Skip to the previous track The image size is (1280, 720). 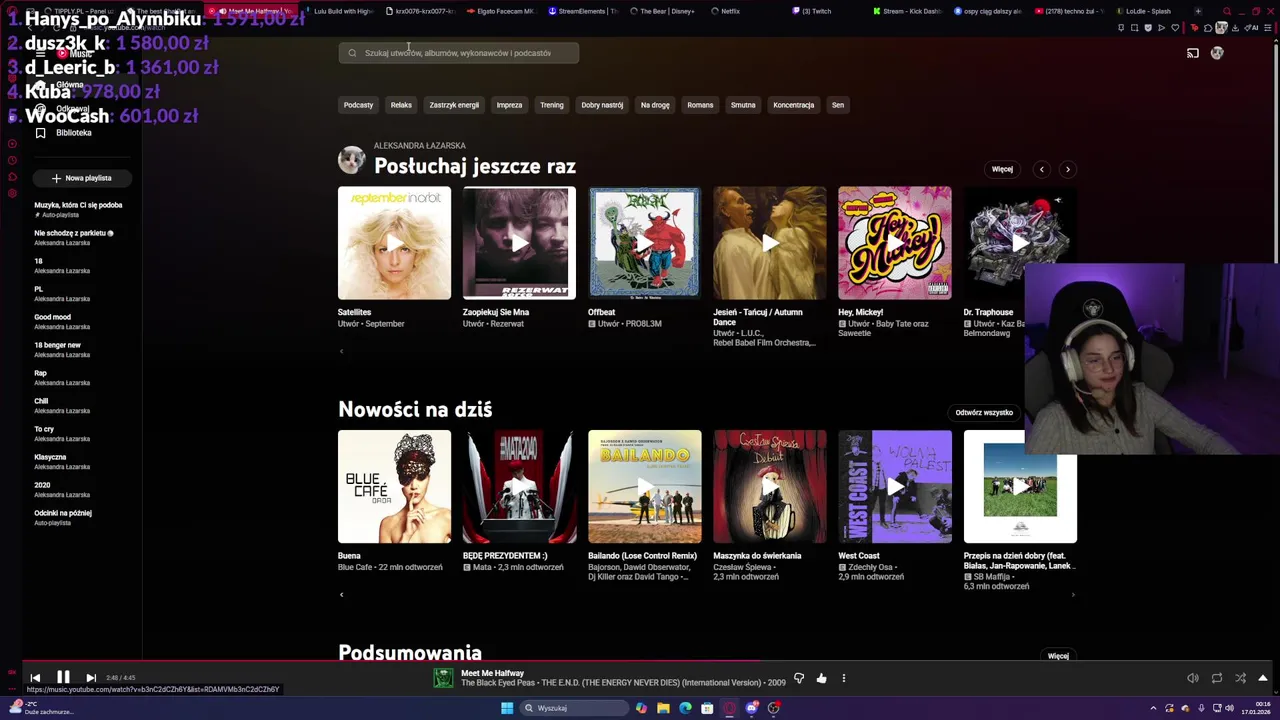35,678
